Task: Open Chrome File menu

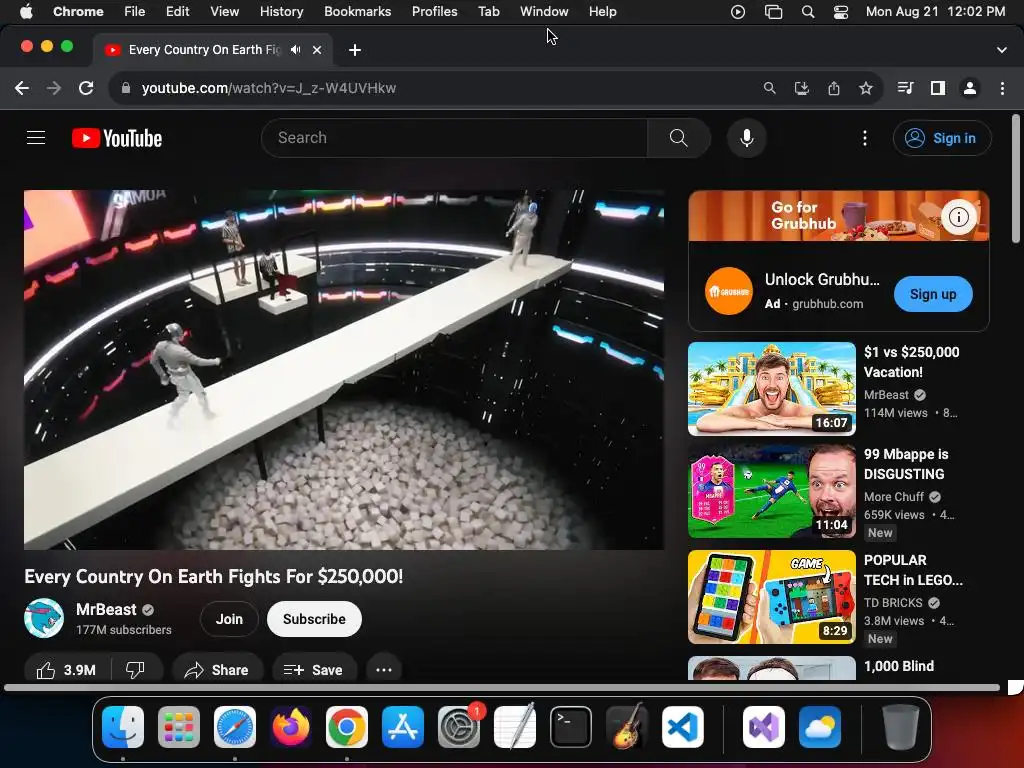Action: 135,12
